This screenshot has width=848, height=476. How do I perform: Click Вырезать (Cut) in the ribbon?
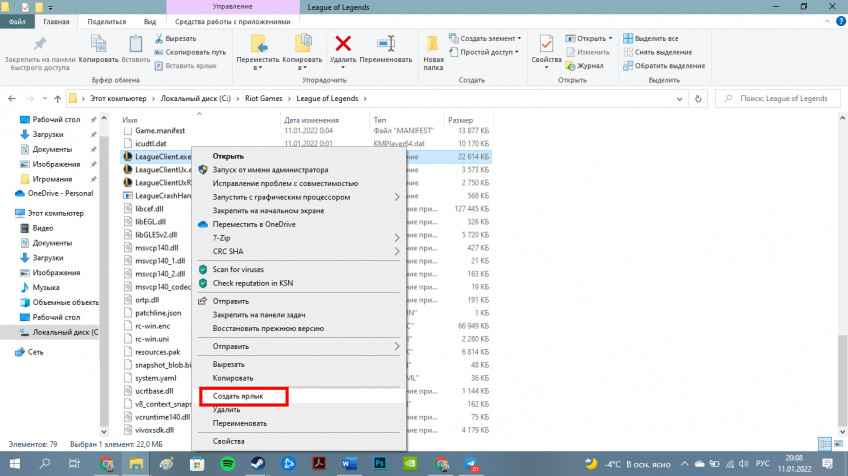pos(176,38)
